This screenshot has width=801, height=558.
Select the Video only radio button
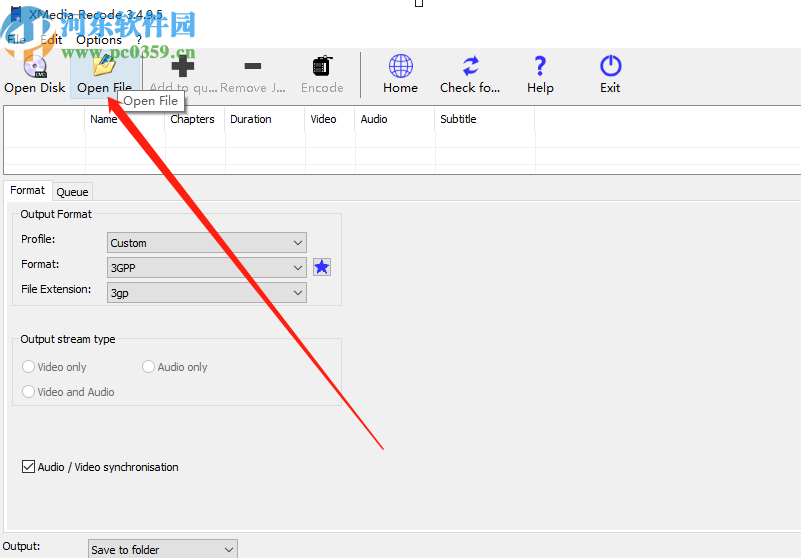coord(29,367)
